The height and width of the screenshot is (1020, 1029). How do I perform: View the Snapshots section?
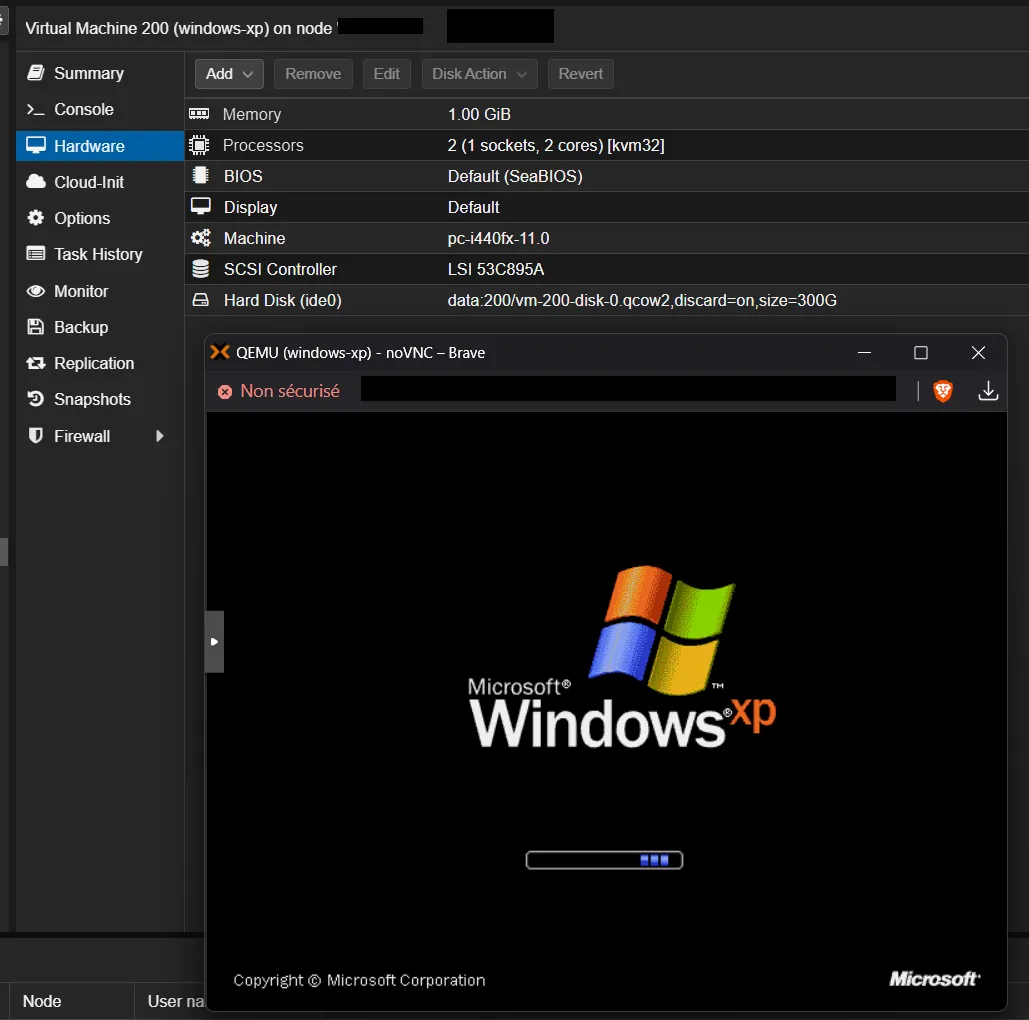tap(100, 399)
